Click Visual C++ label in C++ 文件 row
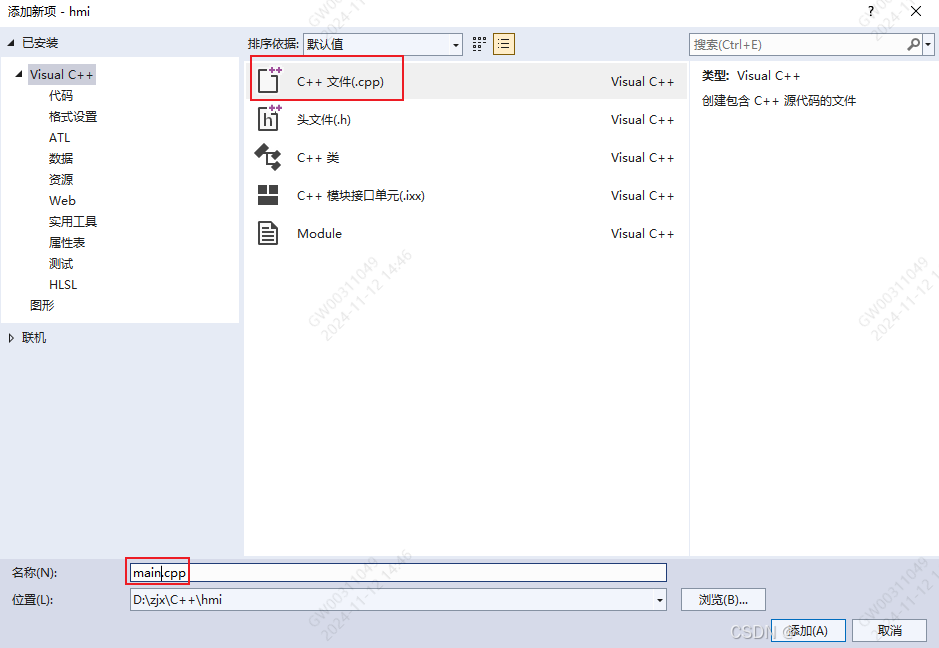The image size is (939, 648). (x=642, y=81)
